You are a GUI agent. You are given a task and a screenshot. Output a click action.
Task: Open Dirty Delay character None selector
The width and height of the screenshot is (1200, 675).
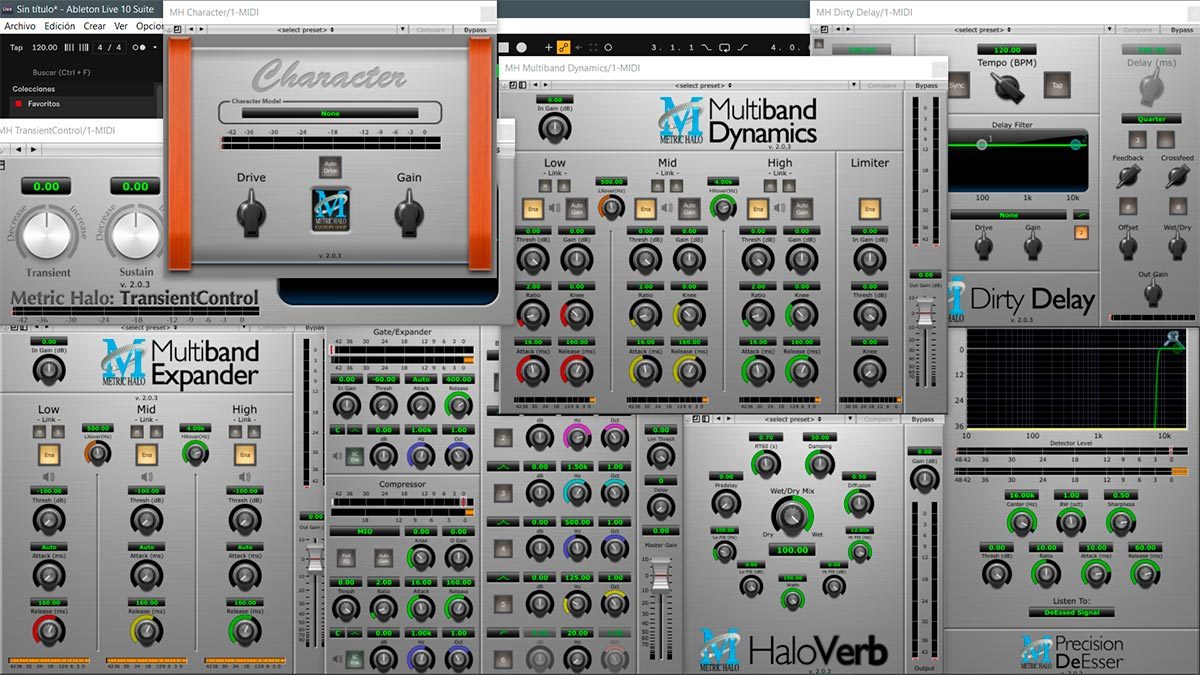1008,214
